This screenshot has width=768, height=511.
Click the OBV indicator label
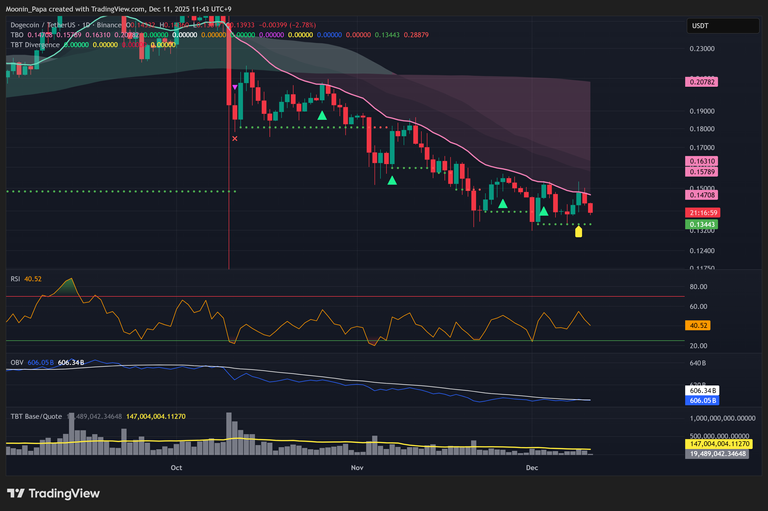point(17,362)
